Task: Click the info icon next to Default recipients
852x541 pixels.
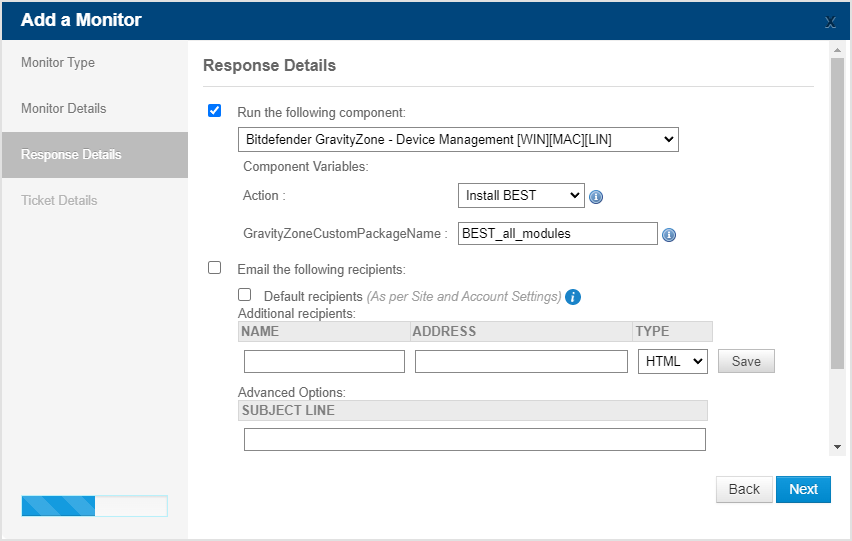Action: pos(573,297)
